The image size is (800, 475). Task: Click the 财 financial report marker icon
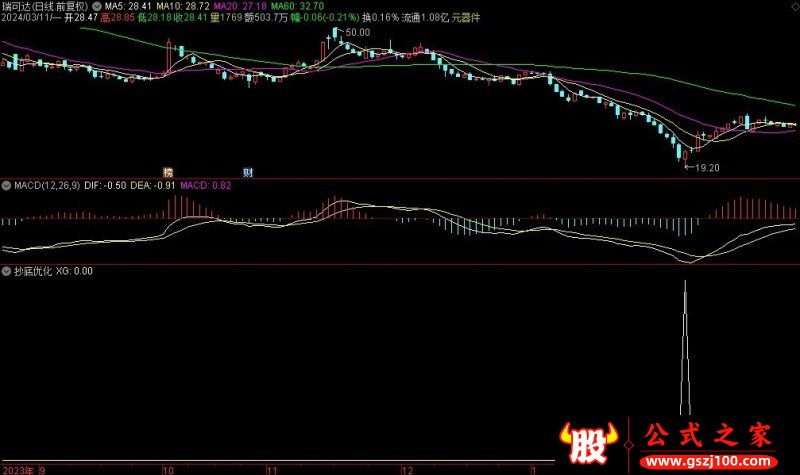(248, 172)
